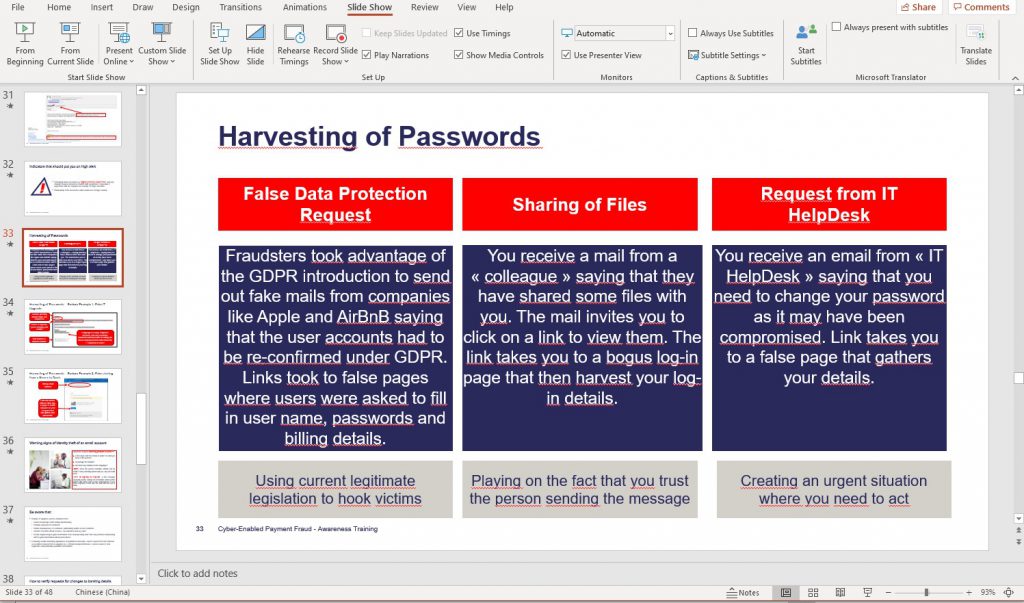Select the Sharing of Files red box
This screenshot has width=1024, height=603.
(579, 204)
